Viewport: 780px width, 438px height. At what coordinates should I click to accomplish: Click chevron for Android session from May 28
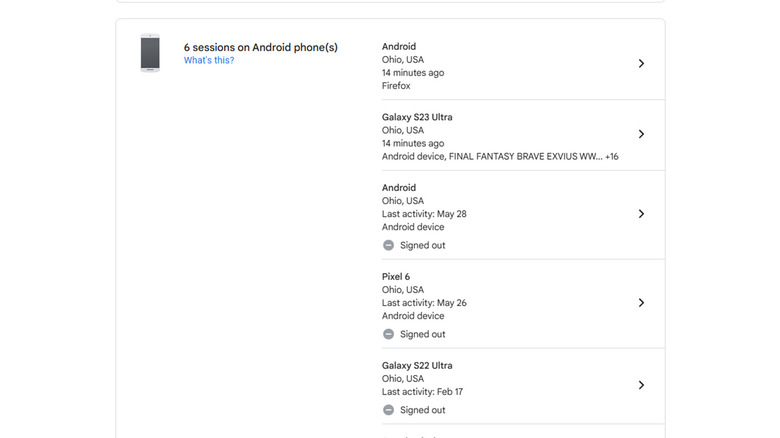(641, 214)
